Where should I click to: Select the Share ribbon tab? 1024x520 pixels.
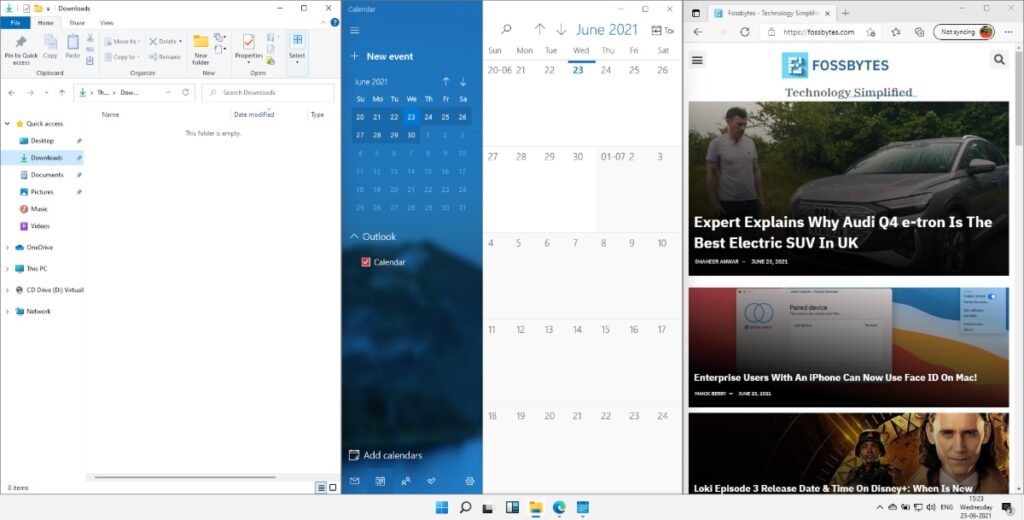[77, 23]
